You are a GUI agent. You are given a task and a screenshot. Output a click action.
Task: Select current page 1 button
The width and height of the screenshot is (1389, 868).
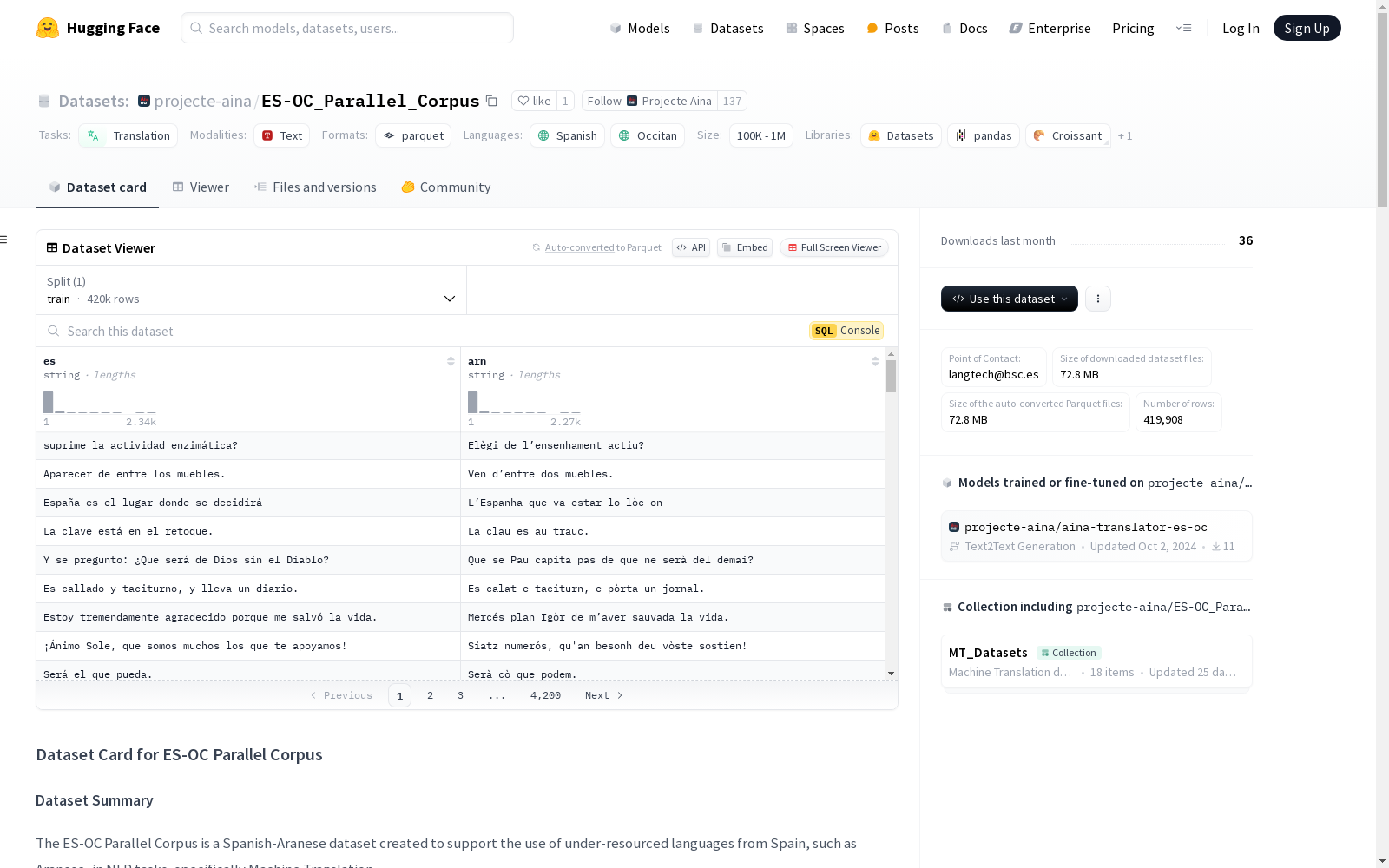click(399, 695)
